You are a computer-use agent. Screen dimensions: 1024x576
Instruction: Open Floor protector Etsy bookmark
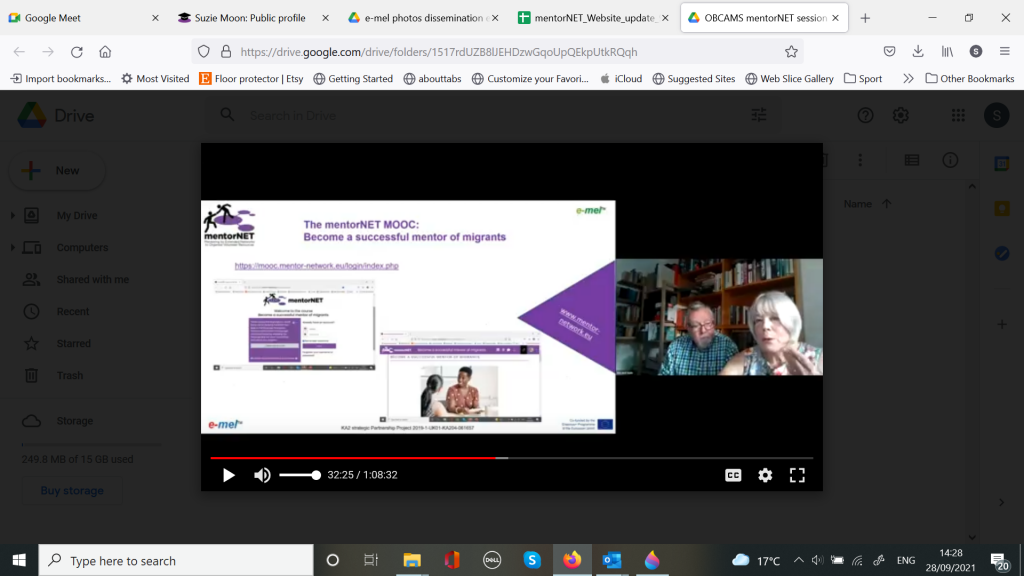click(x=251, y=78)
